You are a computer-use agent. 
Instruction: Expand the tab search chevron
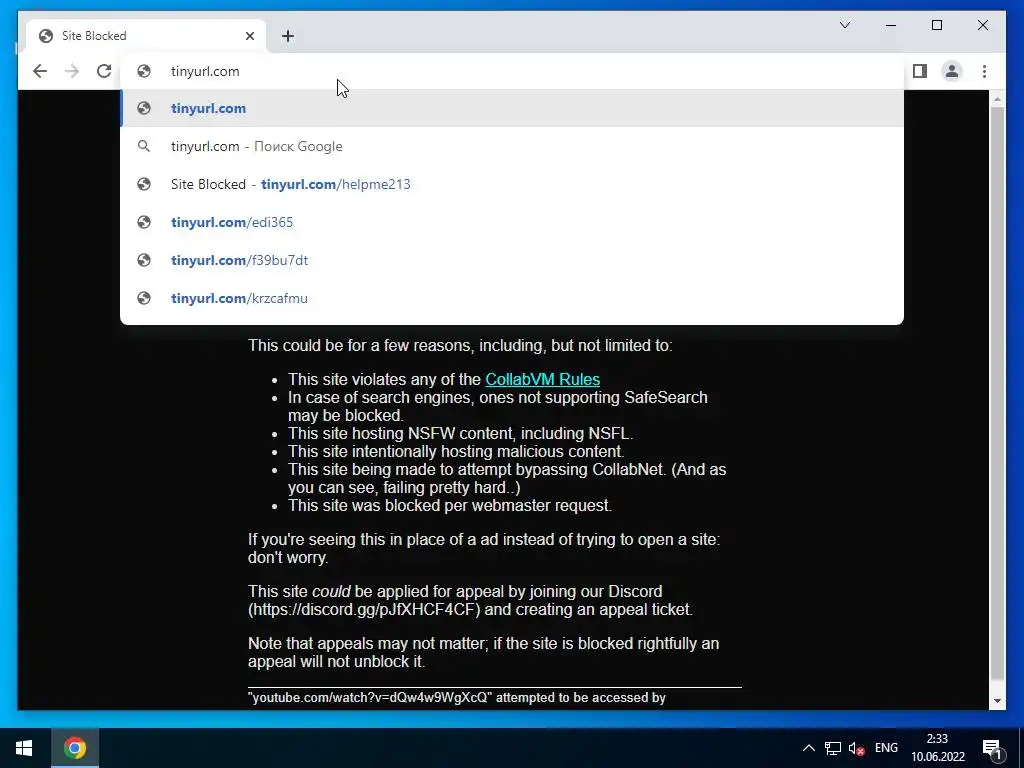[x=844, y=25]
